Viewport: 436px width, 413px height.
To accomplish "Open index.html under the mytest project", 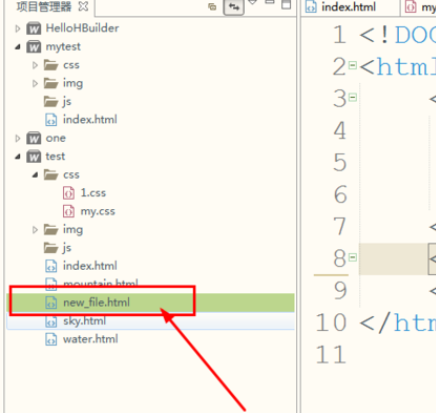I will click(x=90, y=120).
